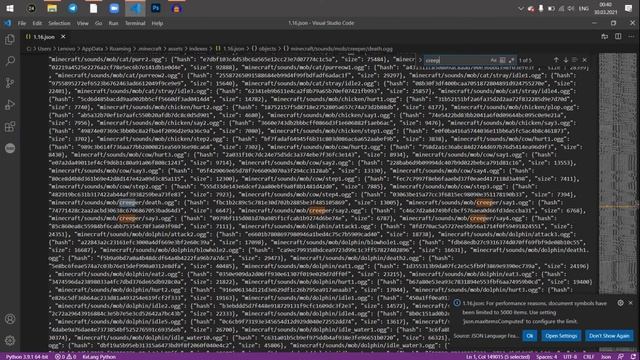The height and width of the screenshot is (360, 640).
Task: Click Python 3.9.1 64-bit interpreter status
Action: pyautogui.click(x=27, y=356)
